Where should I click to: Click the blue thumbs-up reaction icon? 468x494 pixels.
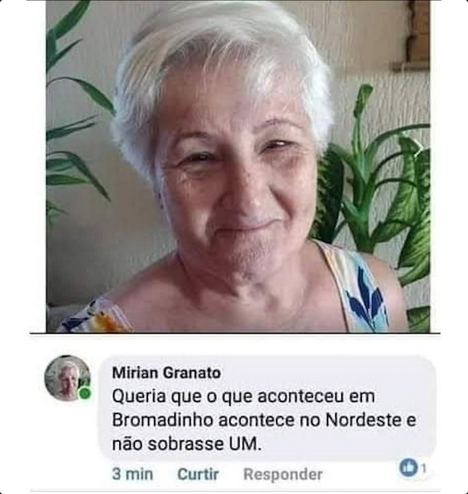(x=408, y=467)
